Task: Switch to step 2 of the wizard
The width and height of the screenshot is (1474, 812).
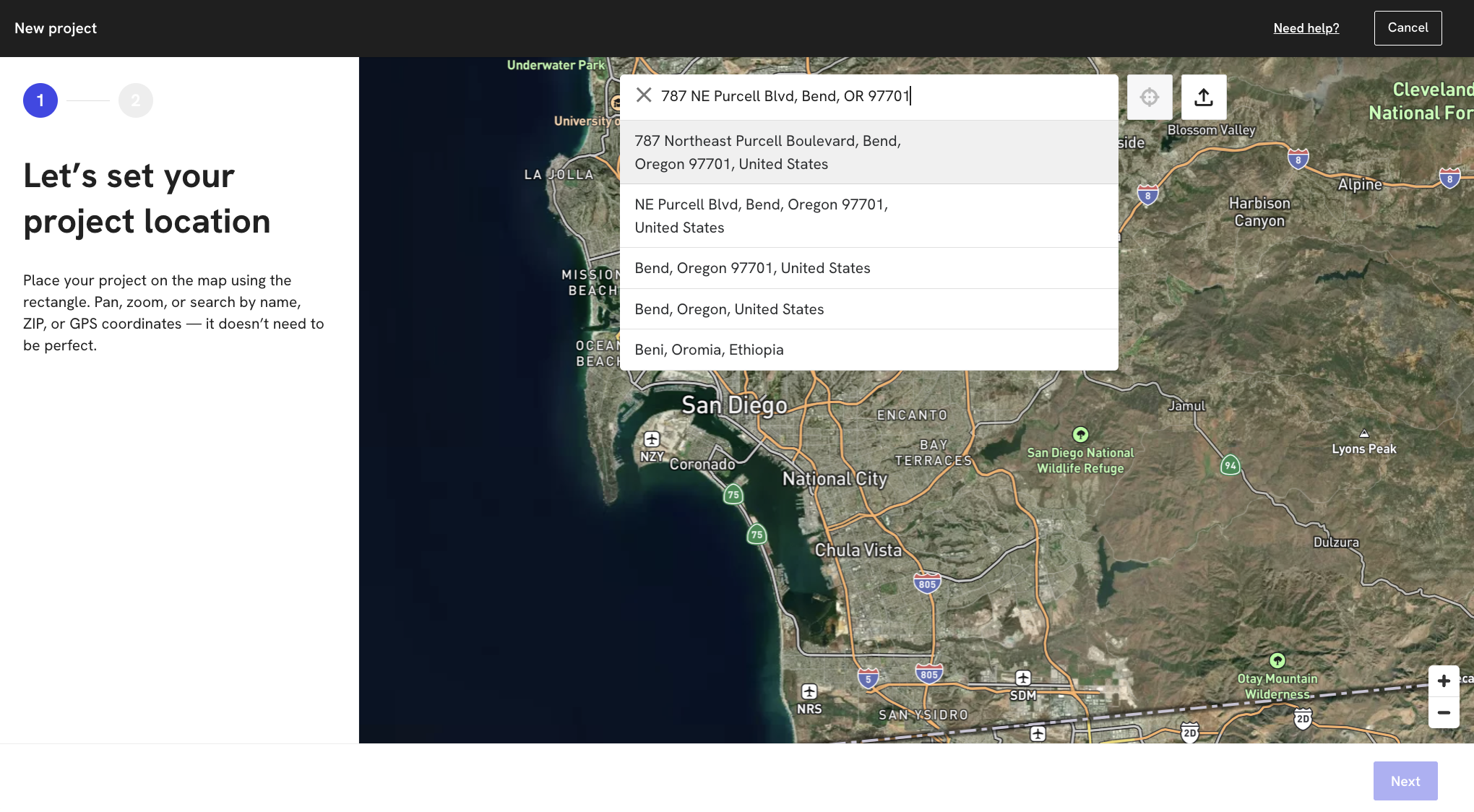Action: pyautogui.click(x=136, y=100)
